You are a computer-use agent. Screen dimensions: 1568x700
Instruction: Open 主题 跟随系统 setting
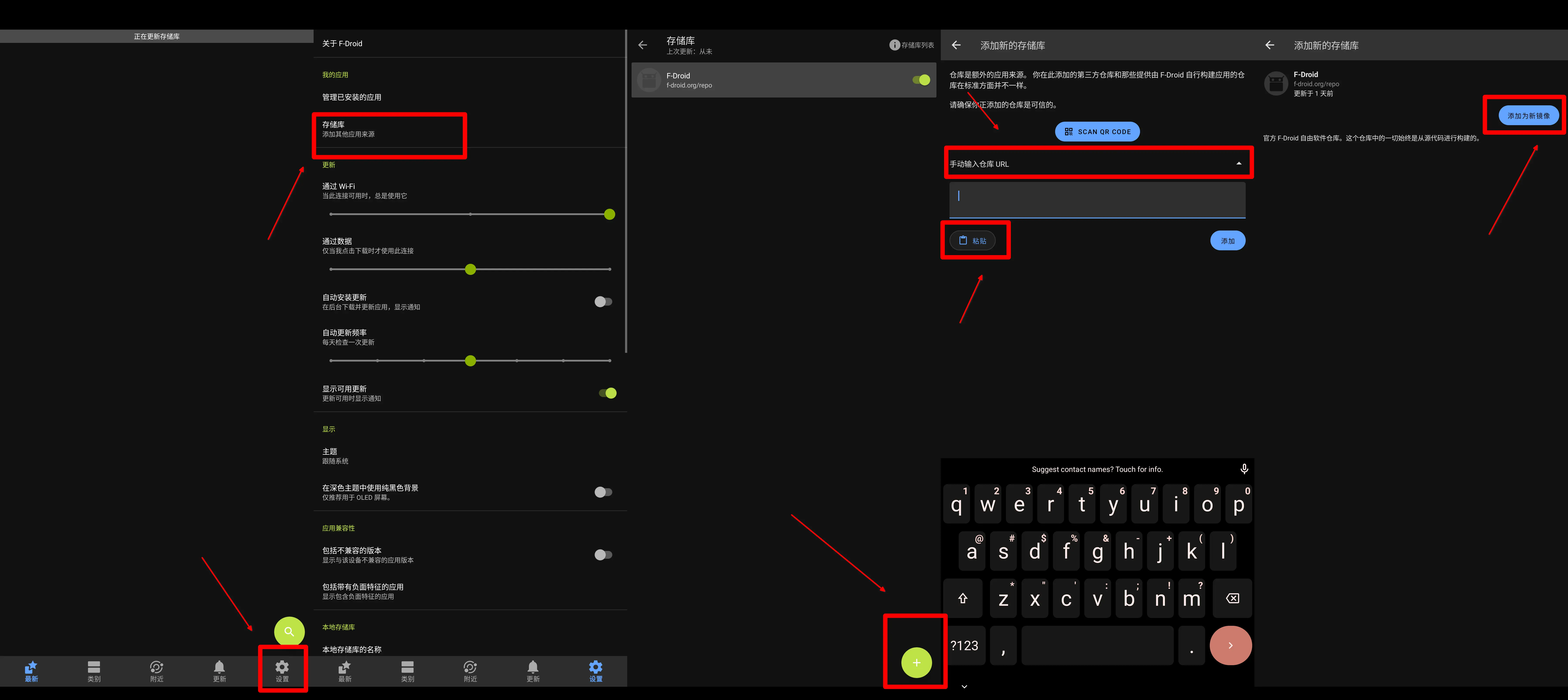pyautogui.click(x=470, y=456)
